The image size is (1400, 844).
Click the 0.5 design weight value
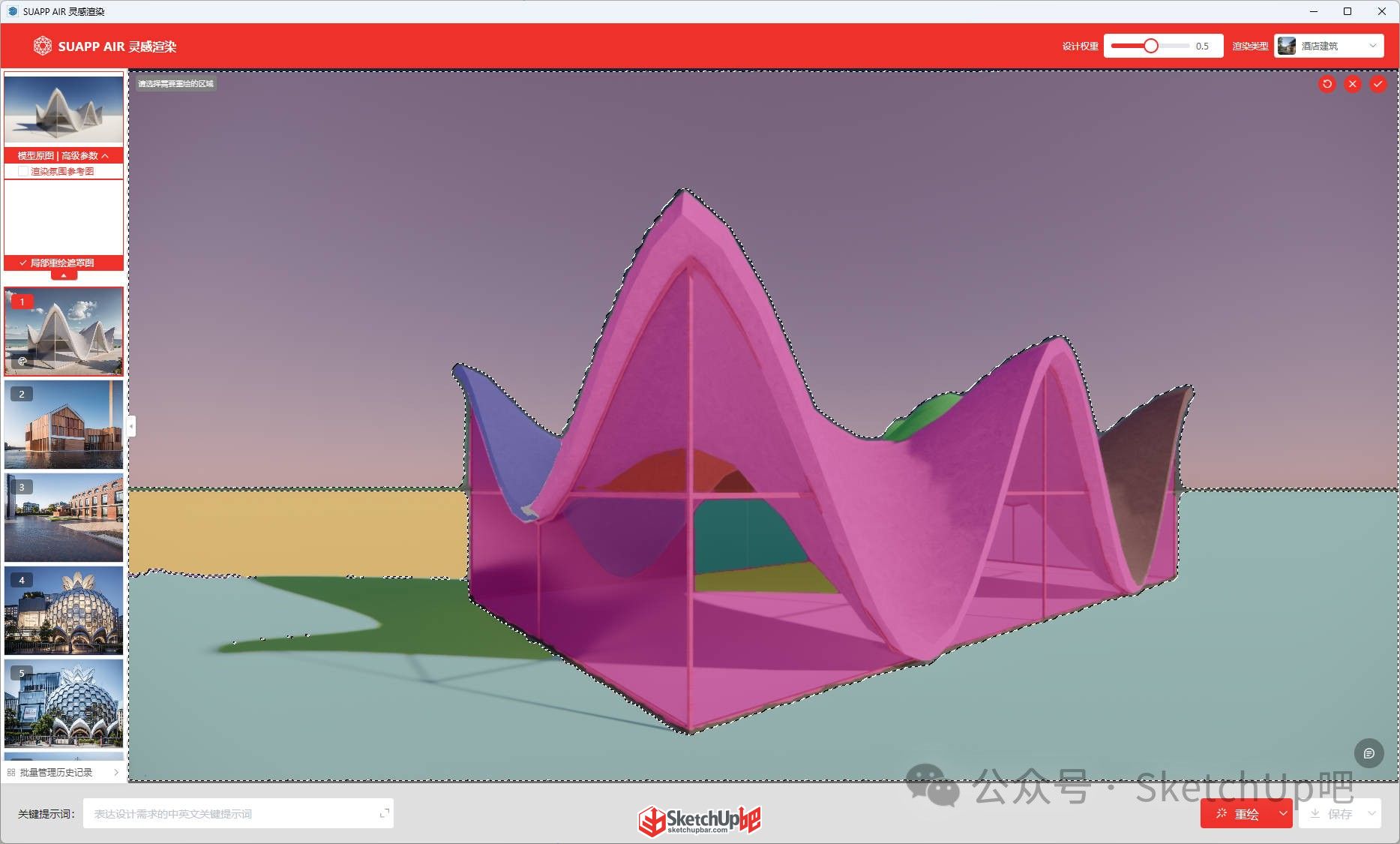[x=1202, y=47]
